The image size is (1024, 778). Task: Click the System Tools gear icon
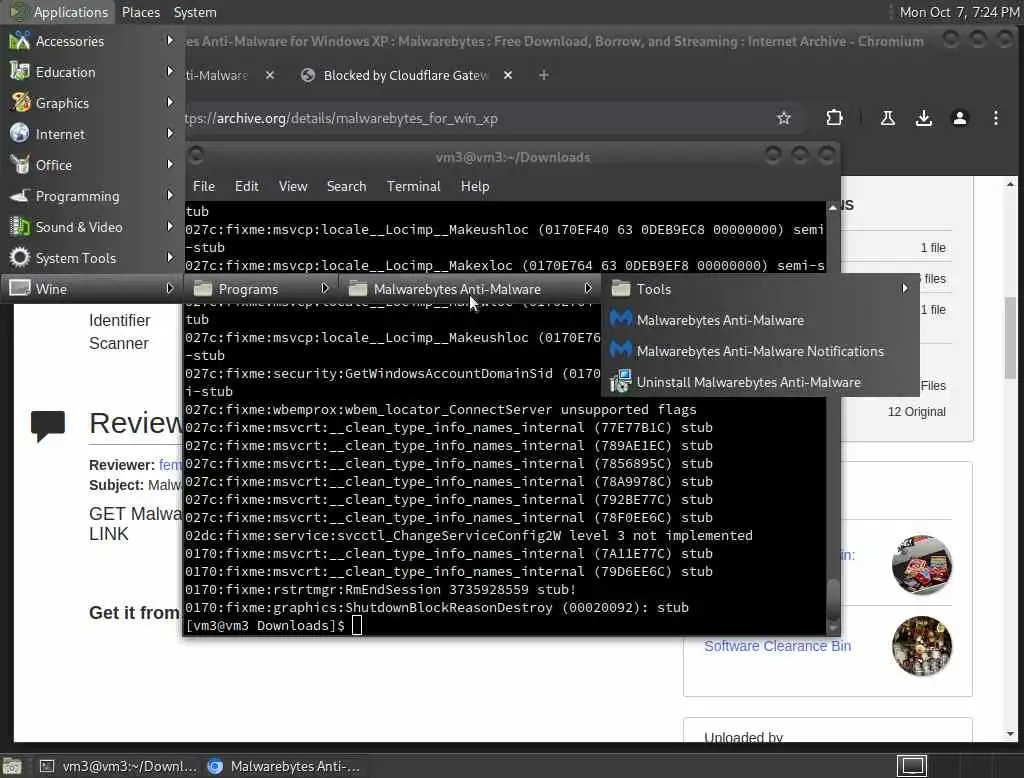pyautogui.click(x=20, y=258)
